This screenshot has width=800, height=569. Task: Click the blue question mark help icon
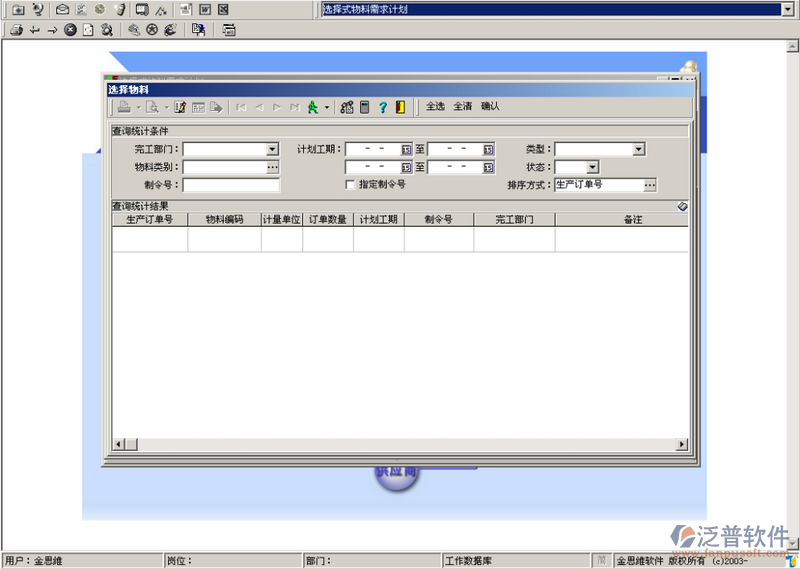382,107
